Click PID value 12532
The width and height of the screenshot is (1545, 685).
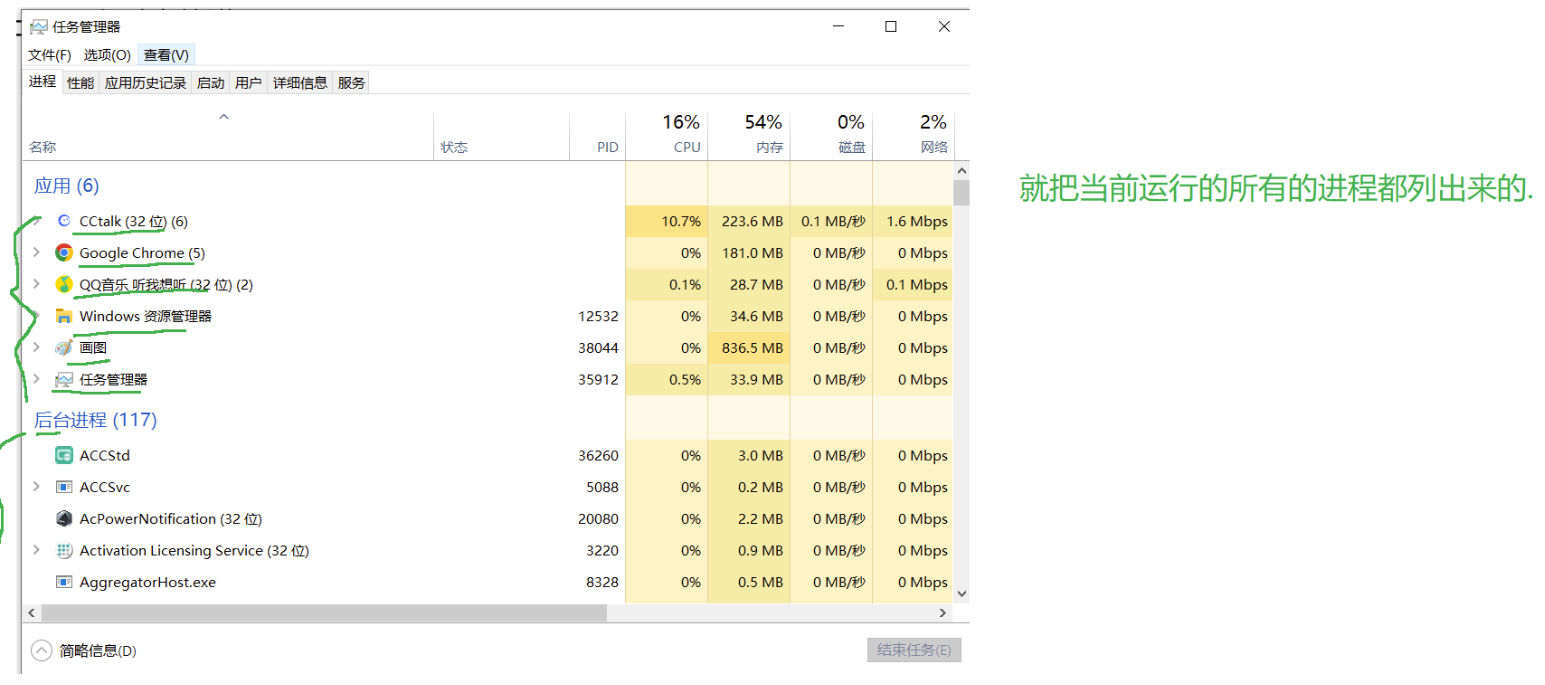pyautogui.click(x=598, y=316)
